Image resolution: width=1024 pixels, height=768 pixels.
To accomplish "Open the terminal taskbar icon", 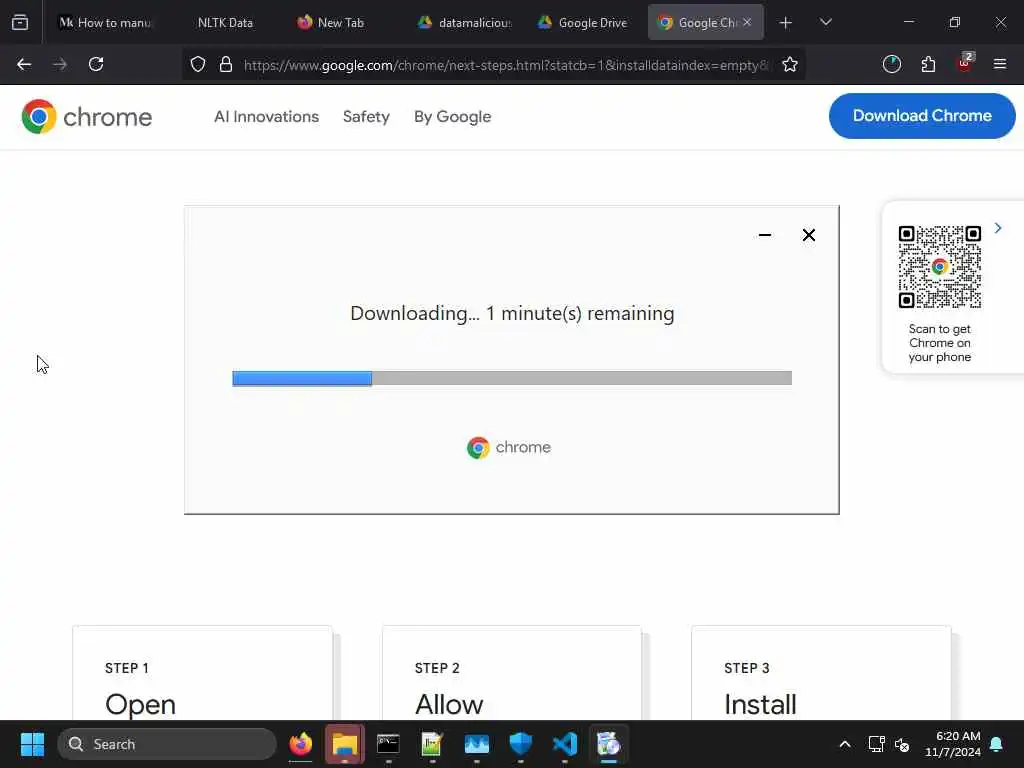I will (388, 744).
